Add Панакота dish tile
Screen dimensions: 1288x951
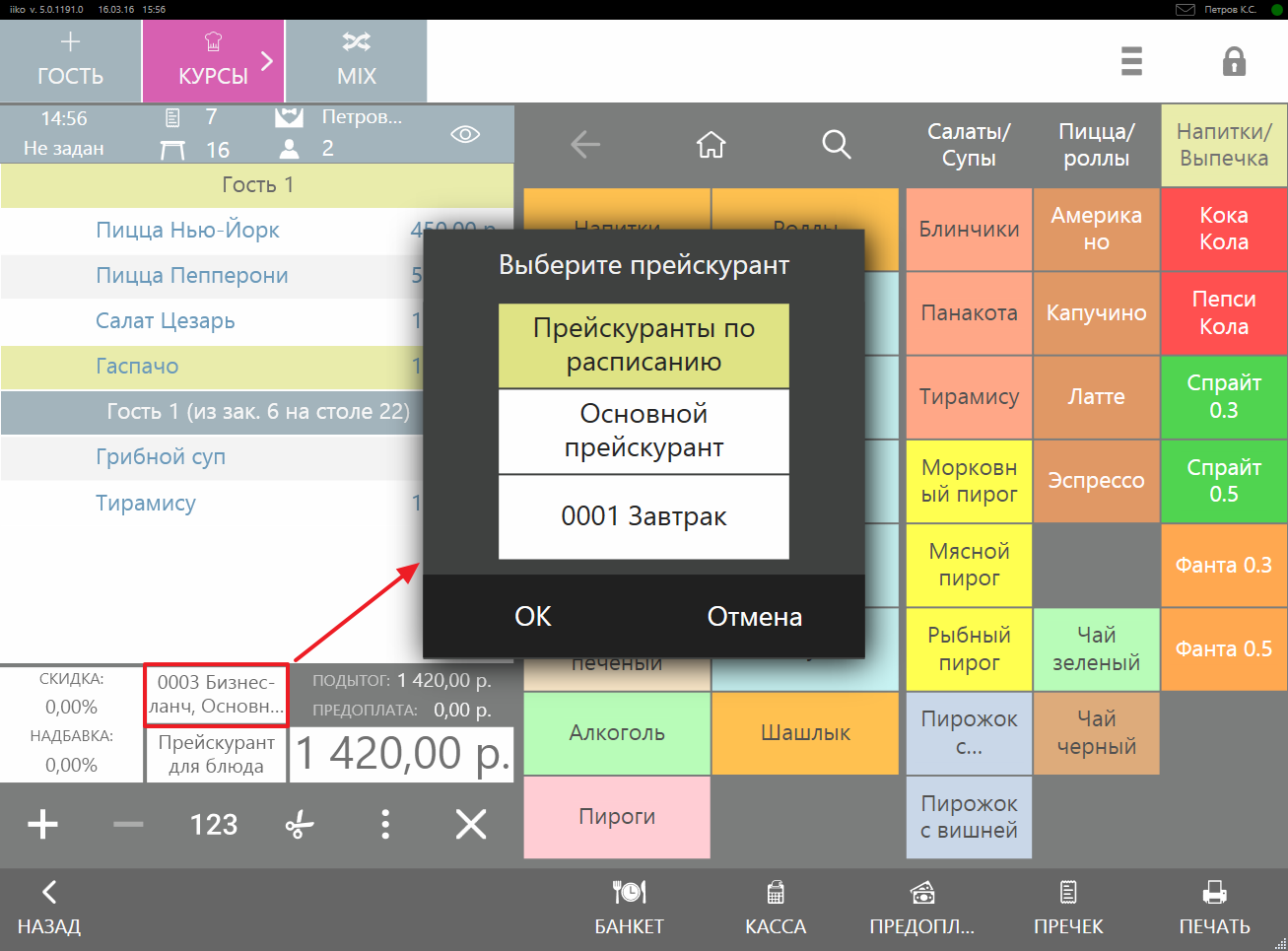(x=969, y=312)
